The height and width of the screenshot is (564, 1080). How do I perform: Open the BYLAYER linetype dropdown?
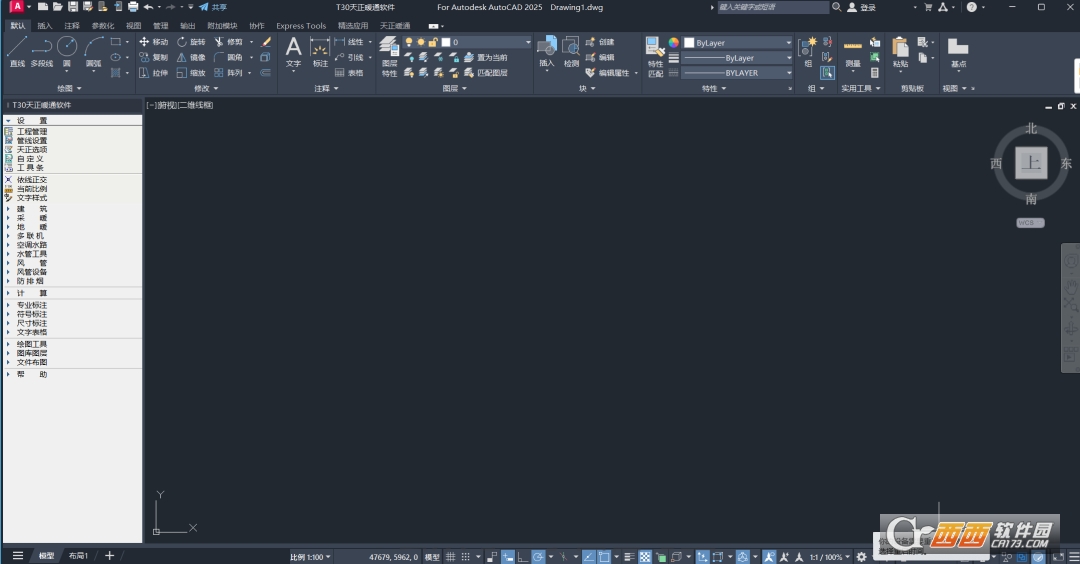737,73
